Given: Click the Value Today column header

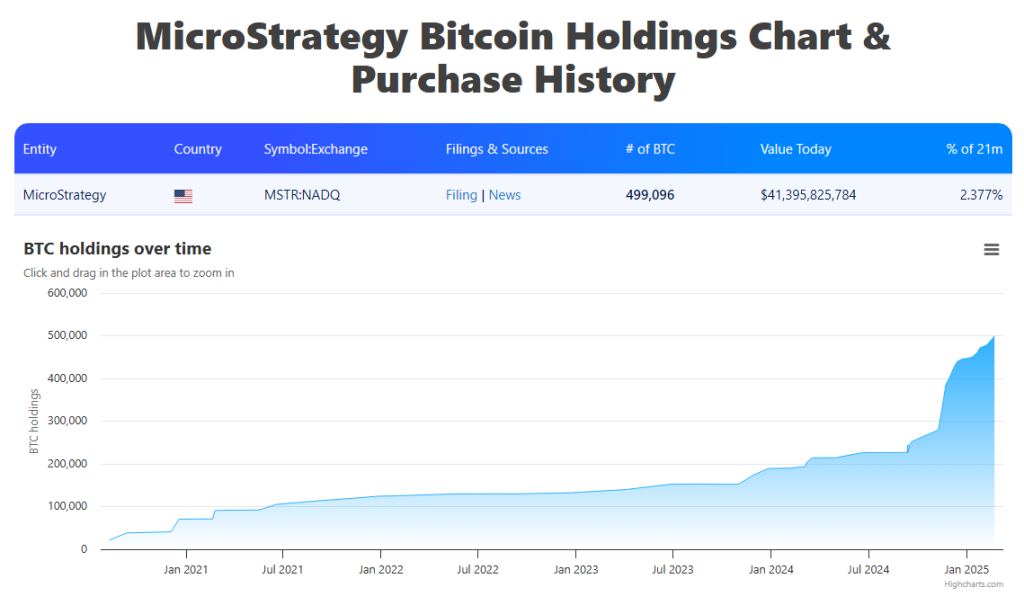Looking at the screenshot, I should (x=796, y=149).
